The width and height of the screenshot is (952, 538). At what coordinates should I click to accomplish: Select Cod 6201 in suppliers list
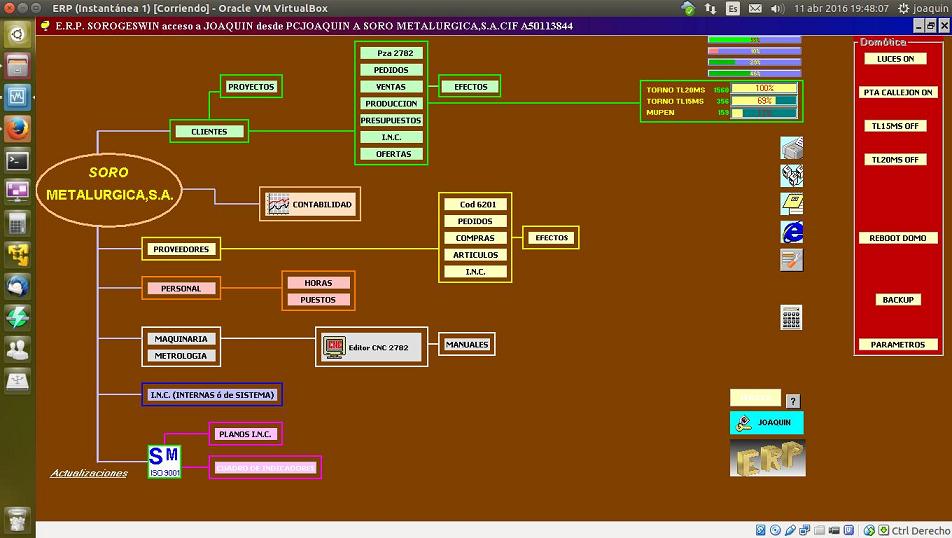pyautogui.click(x=475, y=205)
